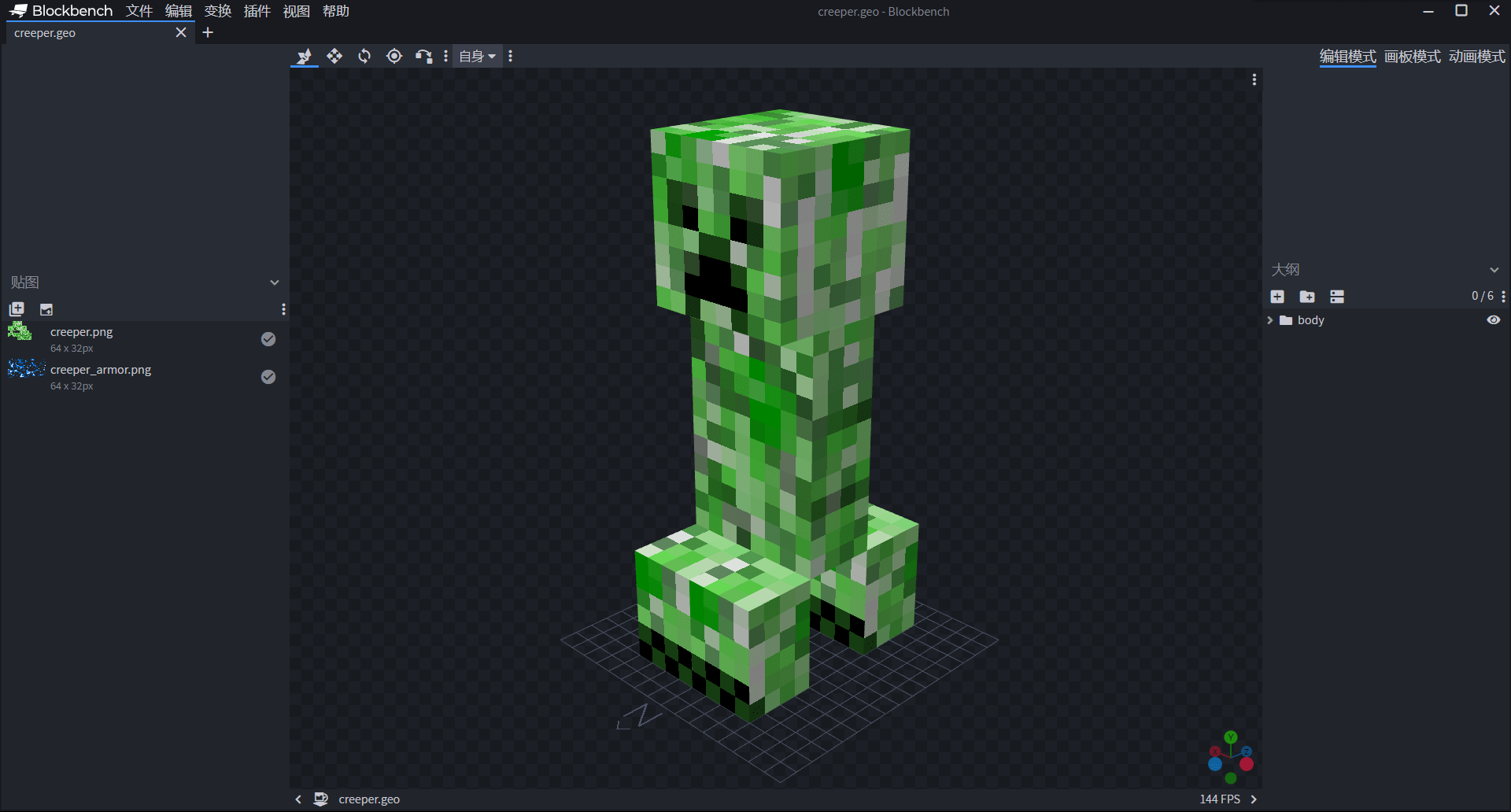Open the 帮助 menu
Screen dimensions: 1511x812
coord(336,11)
